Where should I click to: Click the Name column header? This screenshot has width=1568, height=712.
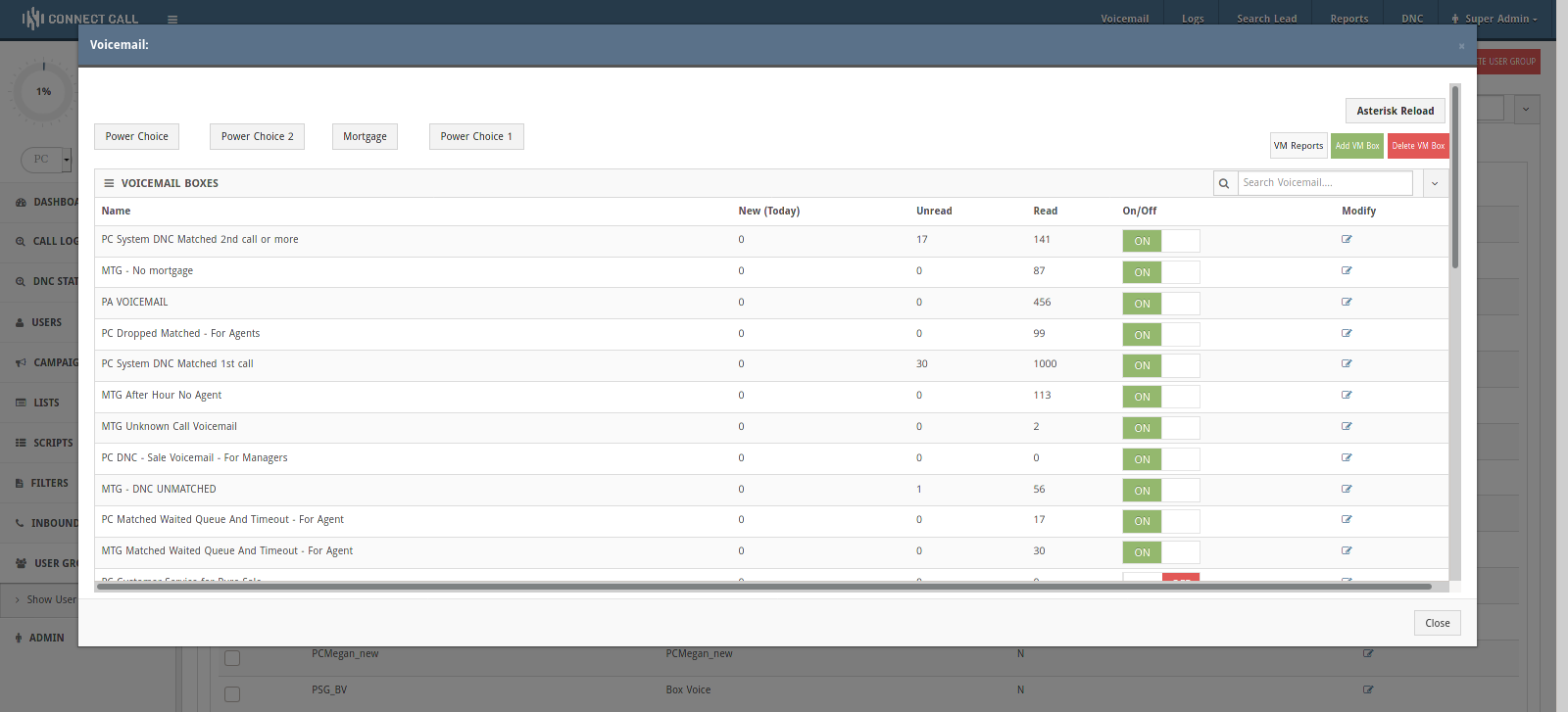(x=116, y=211)
